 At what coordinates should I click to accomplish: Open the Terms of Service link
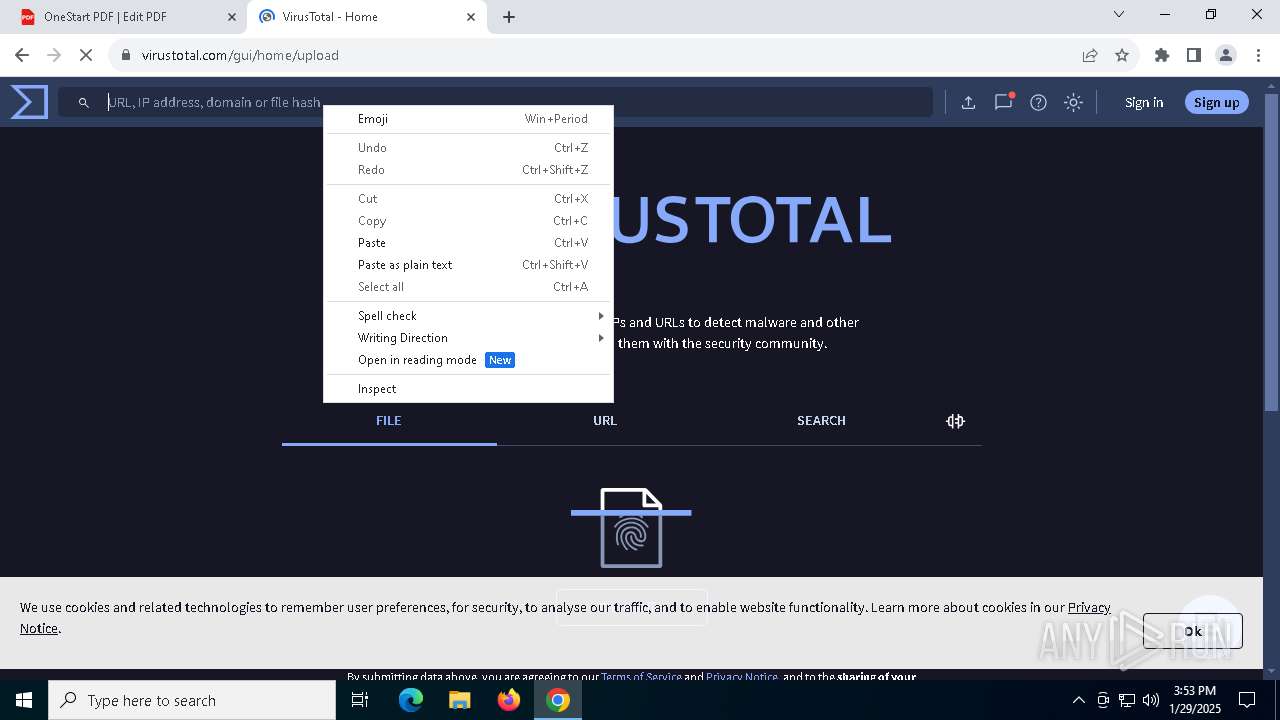(x=641, y=677)
